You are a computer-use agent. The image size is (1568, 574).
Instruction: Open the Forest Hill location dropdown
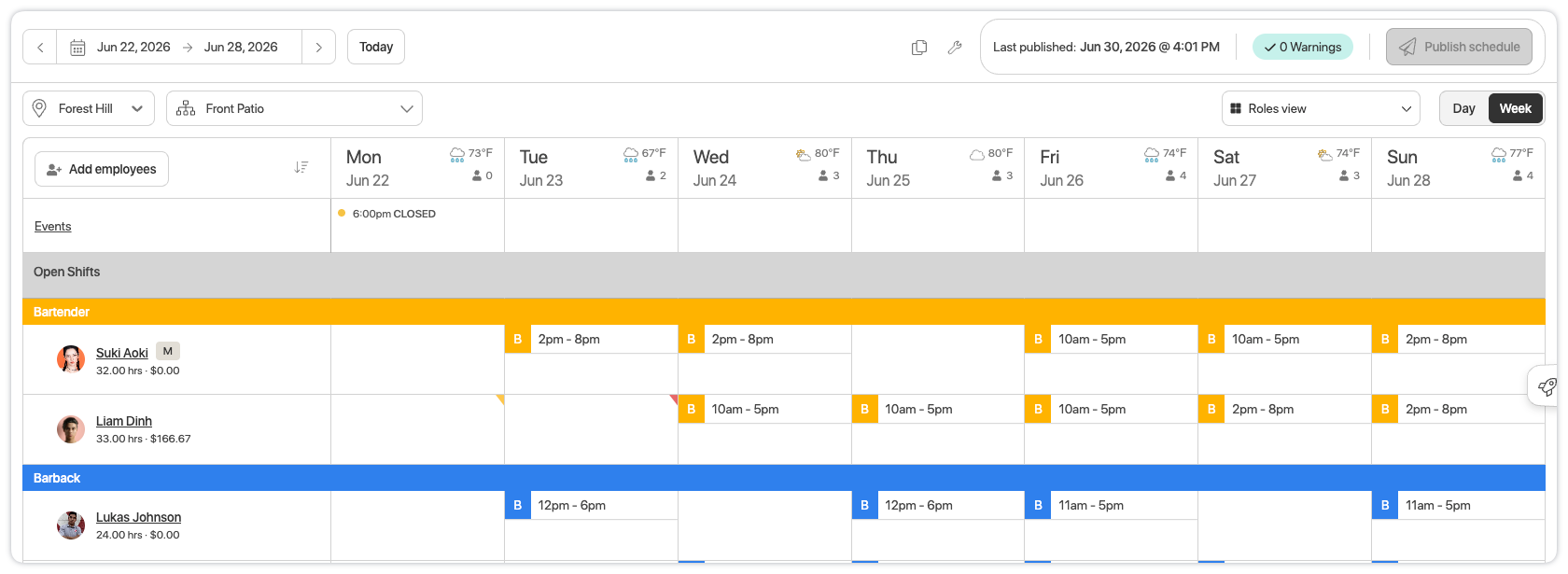pyautogui.click(x=89, y=108)
